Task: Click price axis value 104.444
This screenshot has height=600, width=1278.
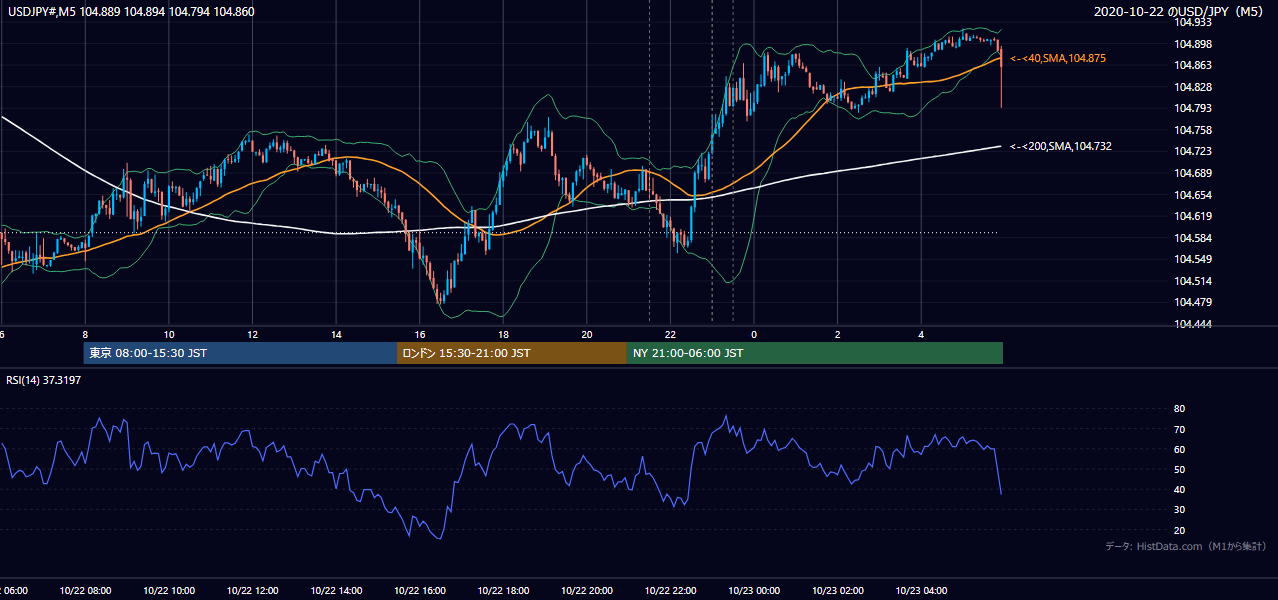Action: click(x=1192, y=324)
